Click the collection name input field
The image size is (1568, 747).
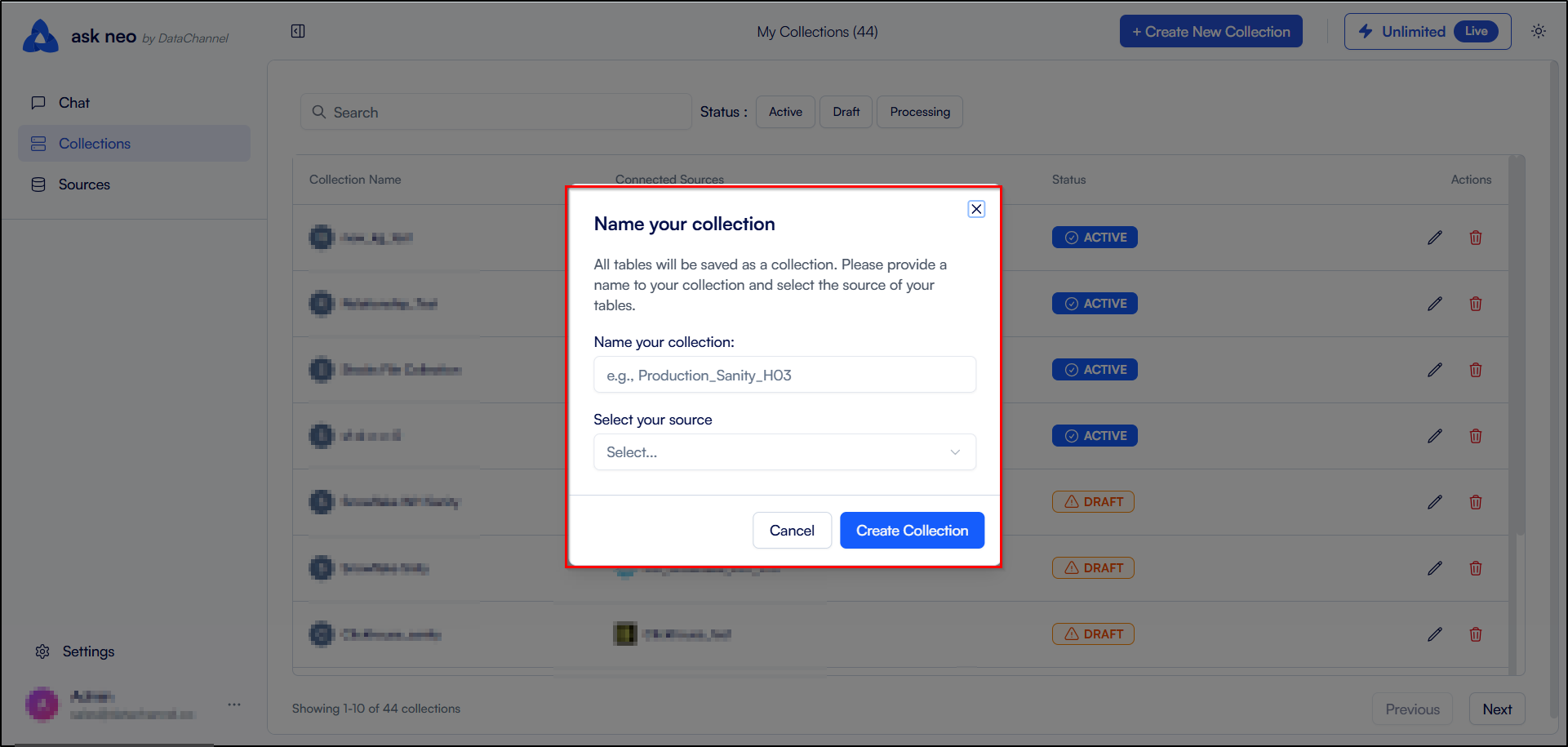pos(784,375)
